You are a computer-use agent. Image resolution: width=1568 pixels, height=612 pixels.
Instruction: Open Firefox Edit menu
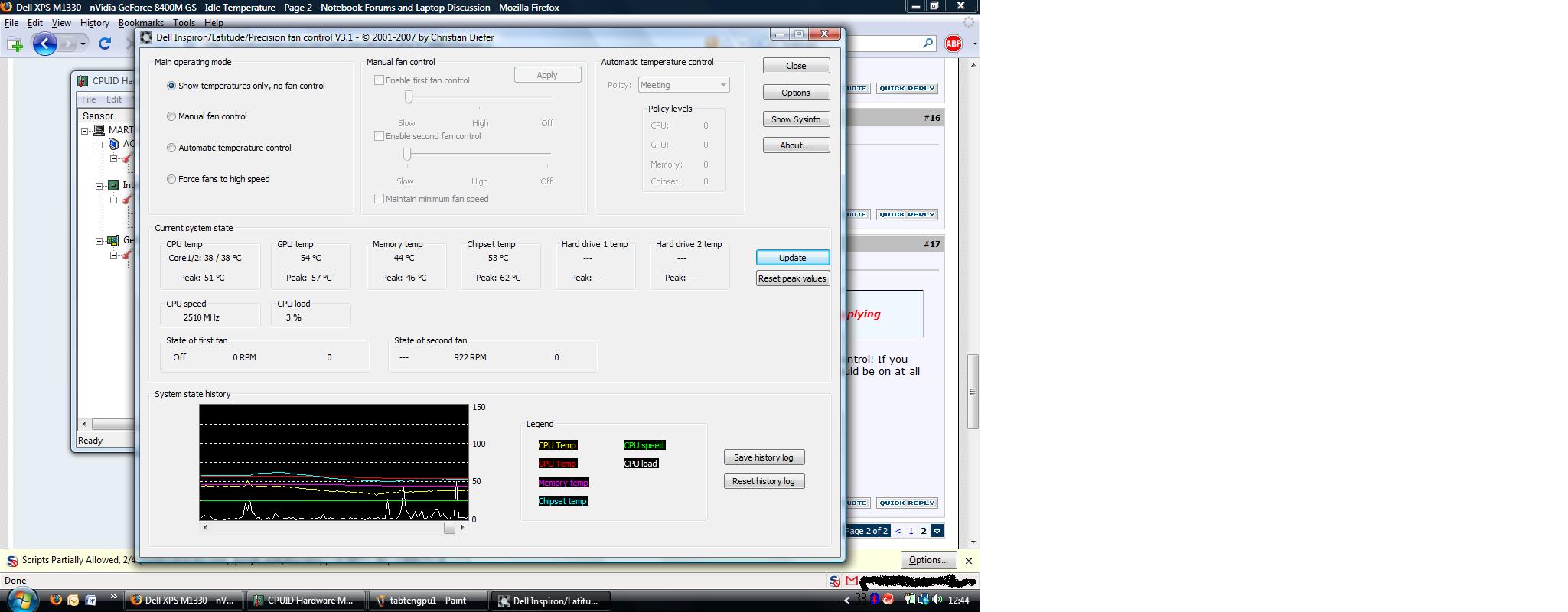[x=35, y=23]
